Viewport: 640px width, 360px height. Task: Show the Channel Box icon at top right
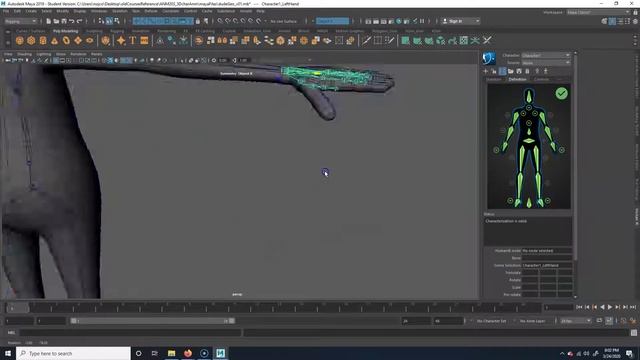(635, 21)
